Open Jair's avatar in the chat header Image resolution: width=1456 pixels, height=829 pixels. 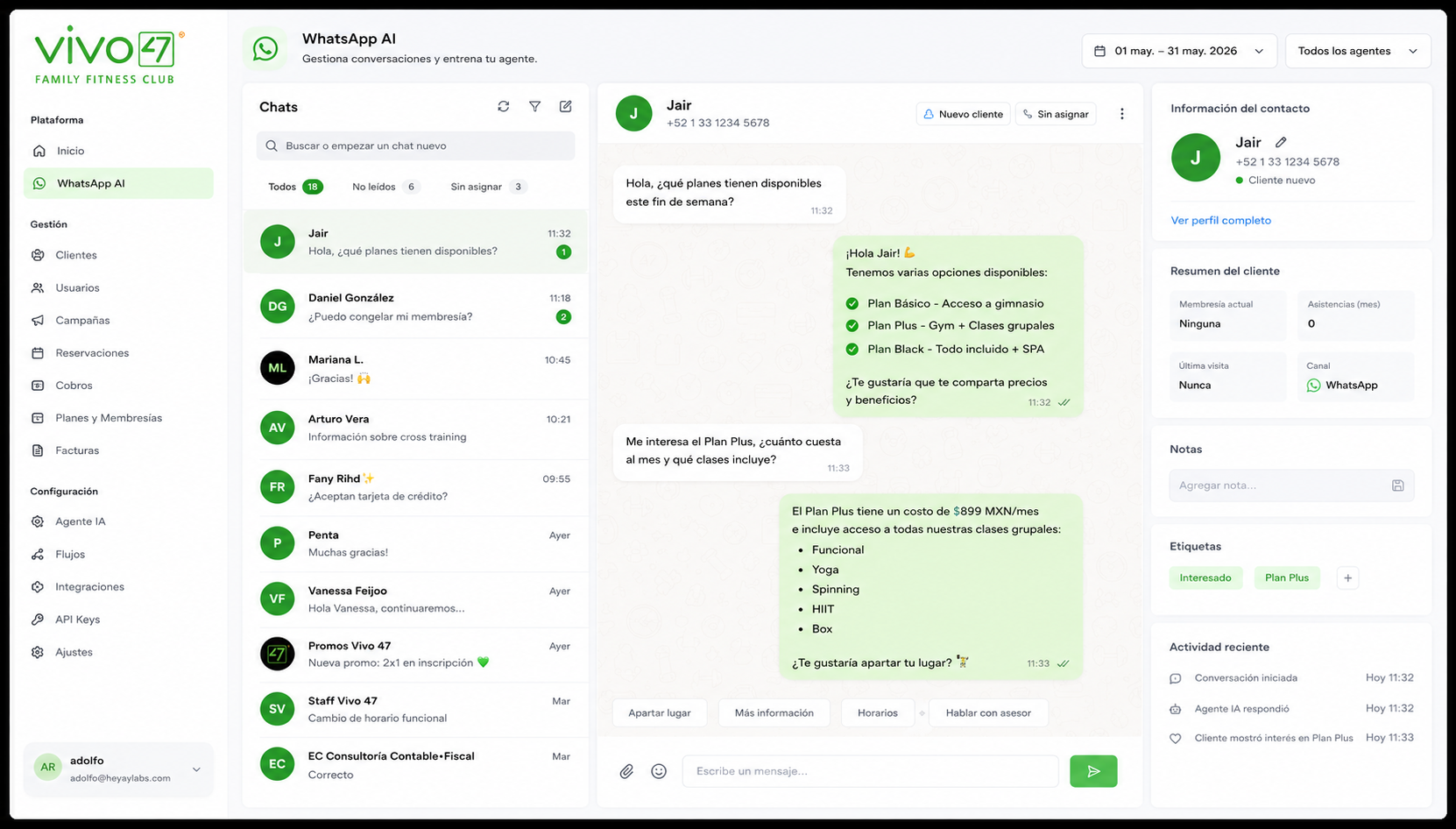point(633,113)
